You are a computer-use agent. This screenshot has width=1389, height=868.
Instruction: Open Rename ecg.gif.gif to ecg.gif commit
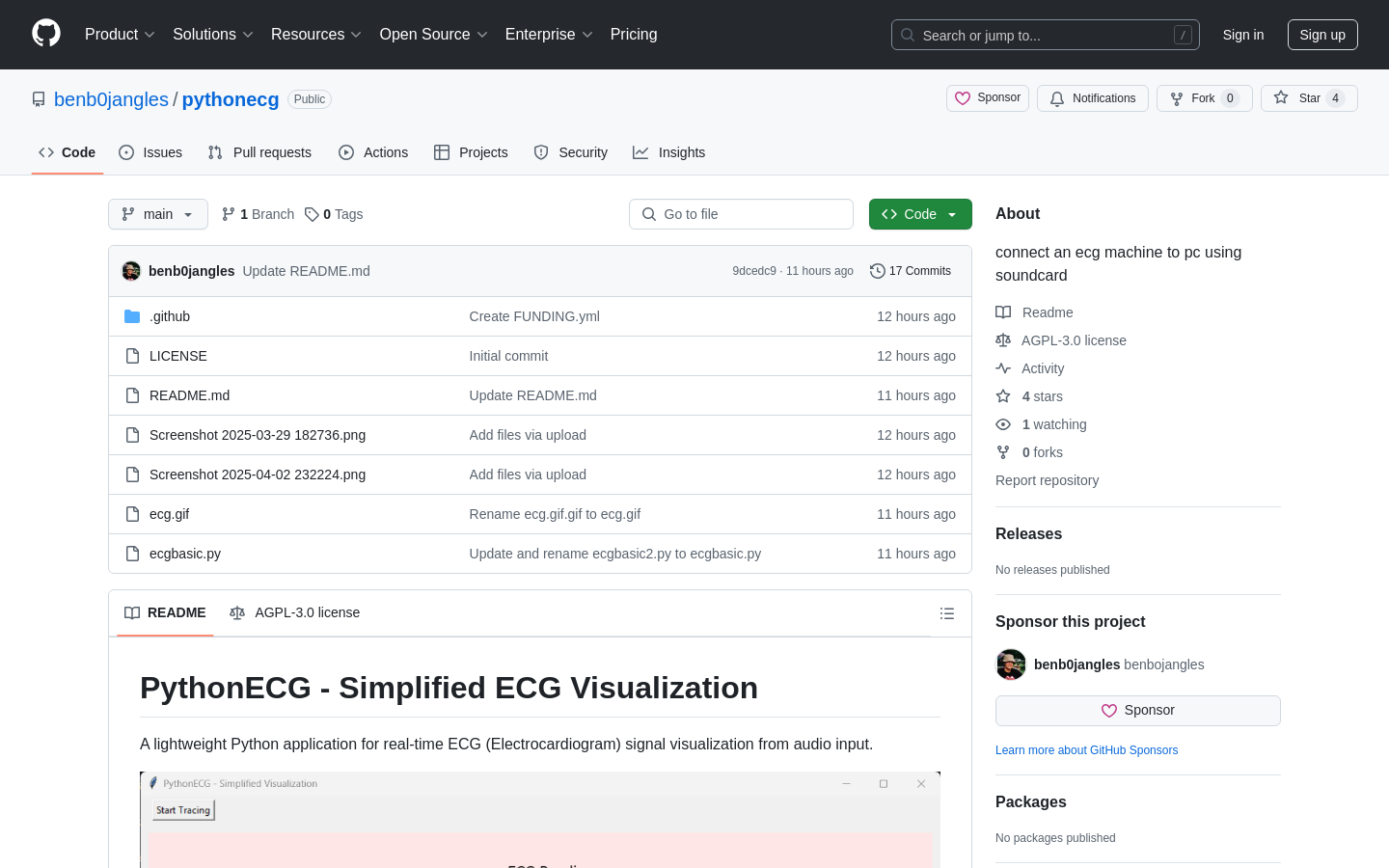click(555, 514)
